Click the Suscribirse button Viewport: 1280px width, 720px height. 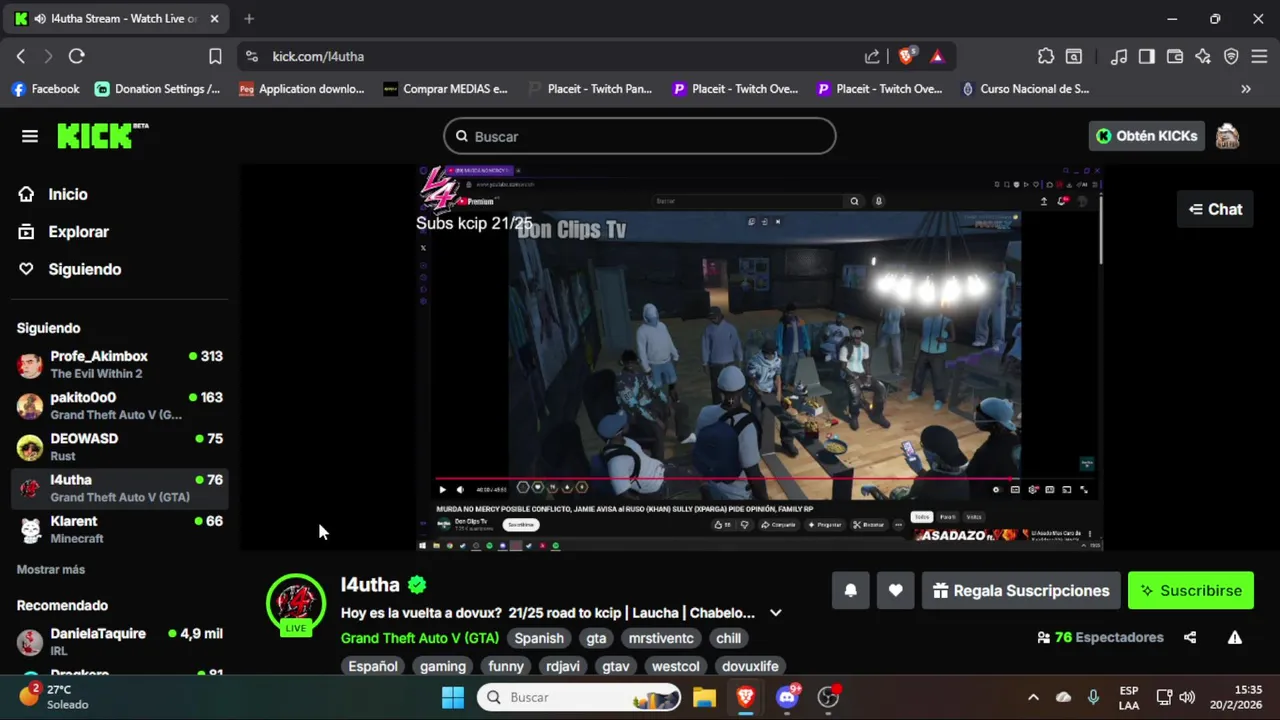coord(1191,590)
